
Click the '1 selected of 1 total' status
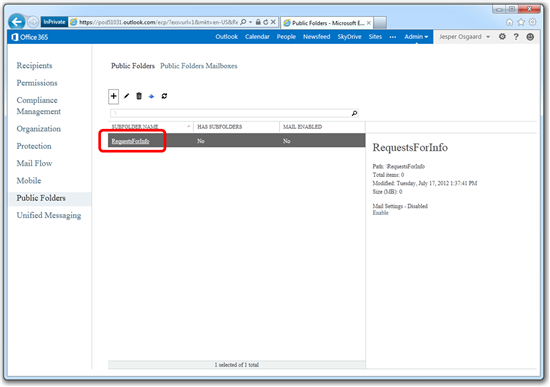[237, 365]
